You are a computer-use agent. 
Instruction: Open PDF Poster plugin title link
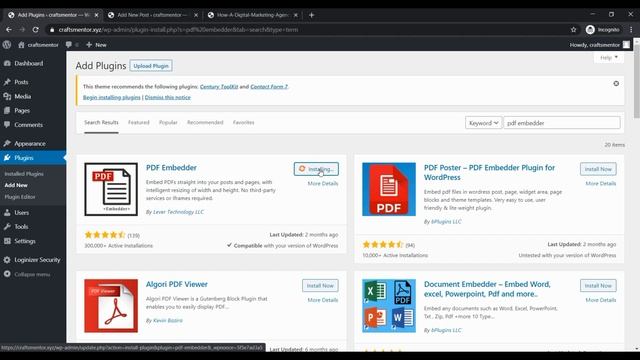point(489,173)
